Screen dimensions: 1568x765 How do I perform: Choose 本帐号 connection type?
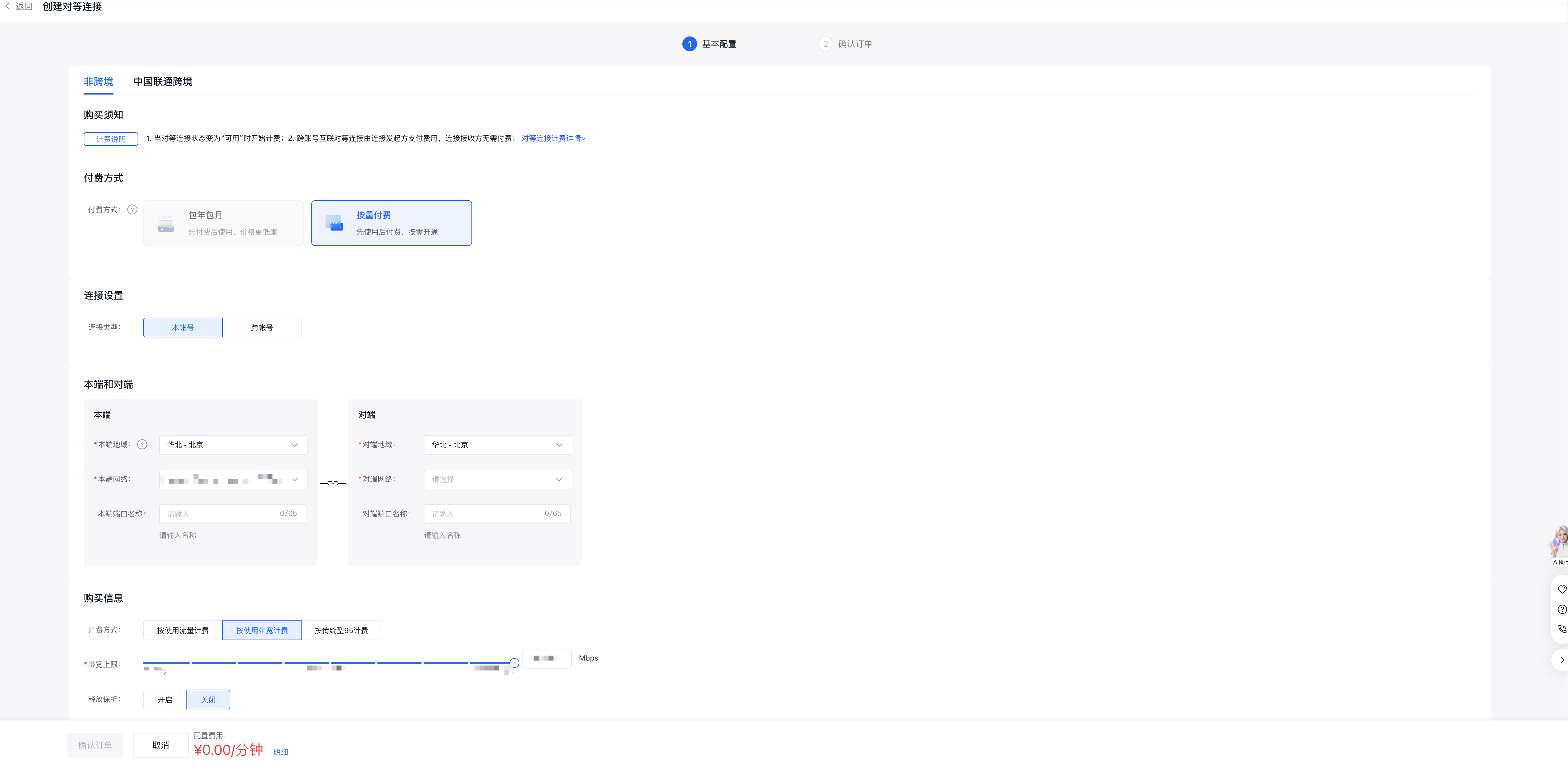(183, 328)
